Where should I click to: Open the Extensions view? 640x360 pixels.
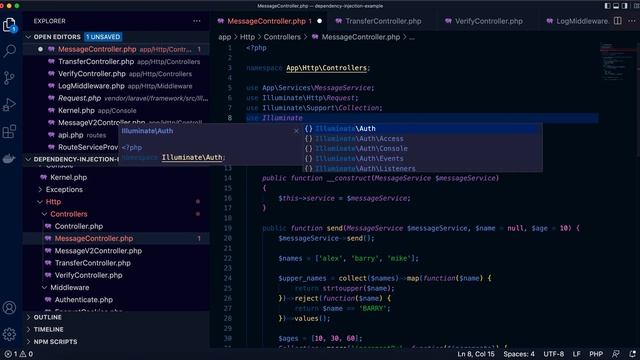[x=9, y=131]
